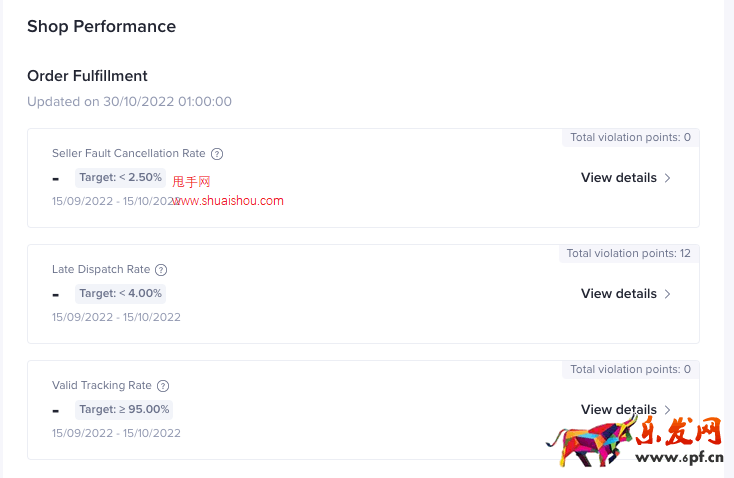
Task: Click the Target < 4.00% badge
Action: pos(120,294)
